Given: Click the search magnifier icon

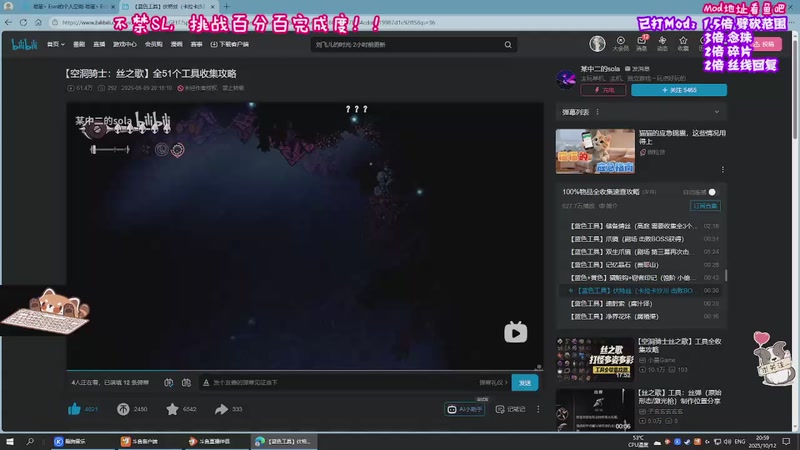Looking at the screenshot, I should [508, 45].
